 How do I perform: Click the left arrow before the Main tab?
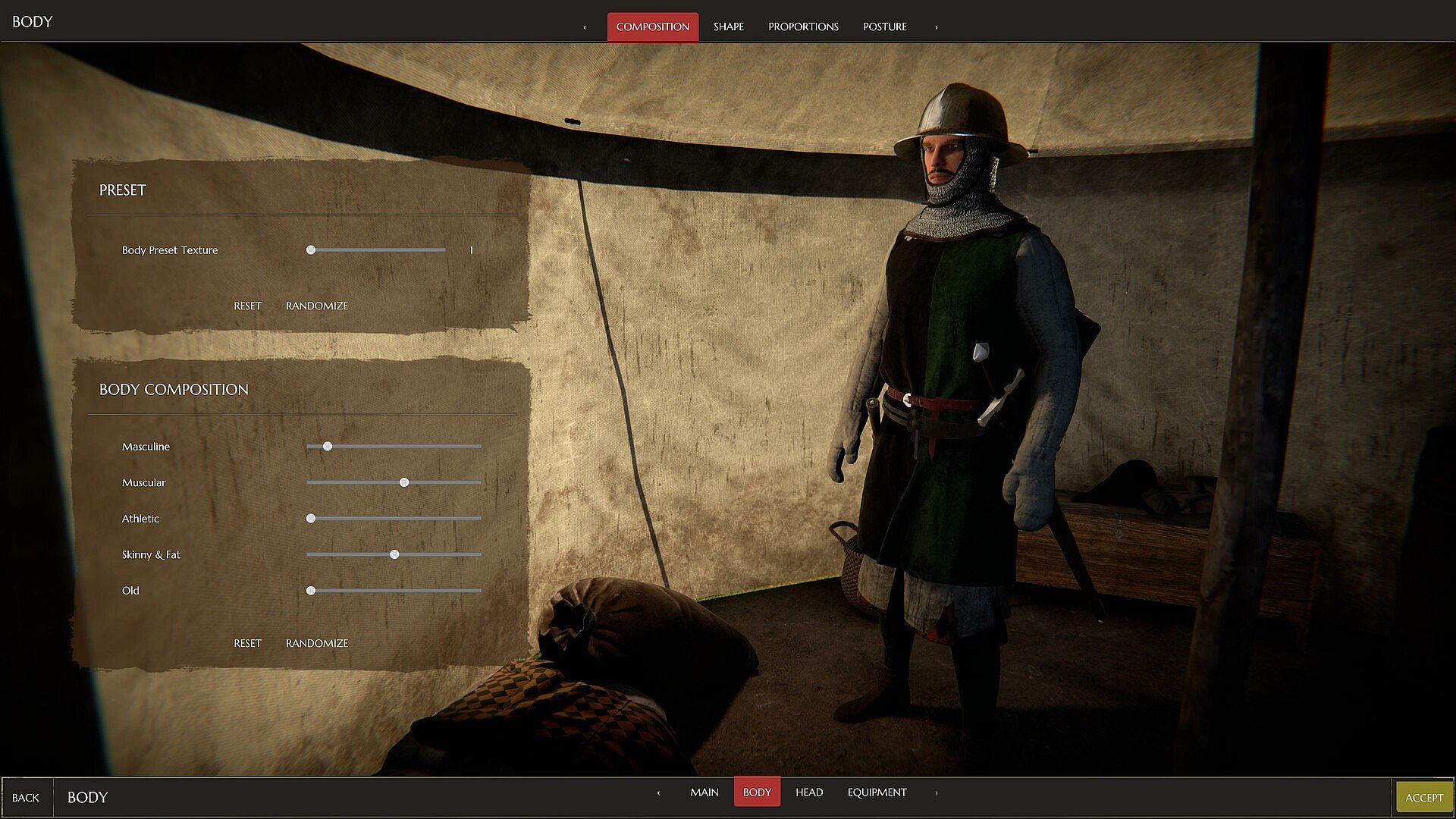click(658, 792)
